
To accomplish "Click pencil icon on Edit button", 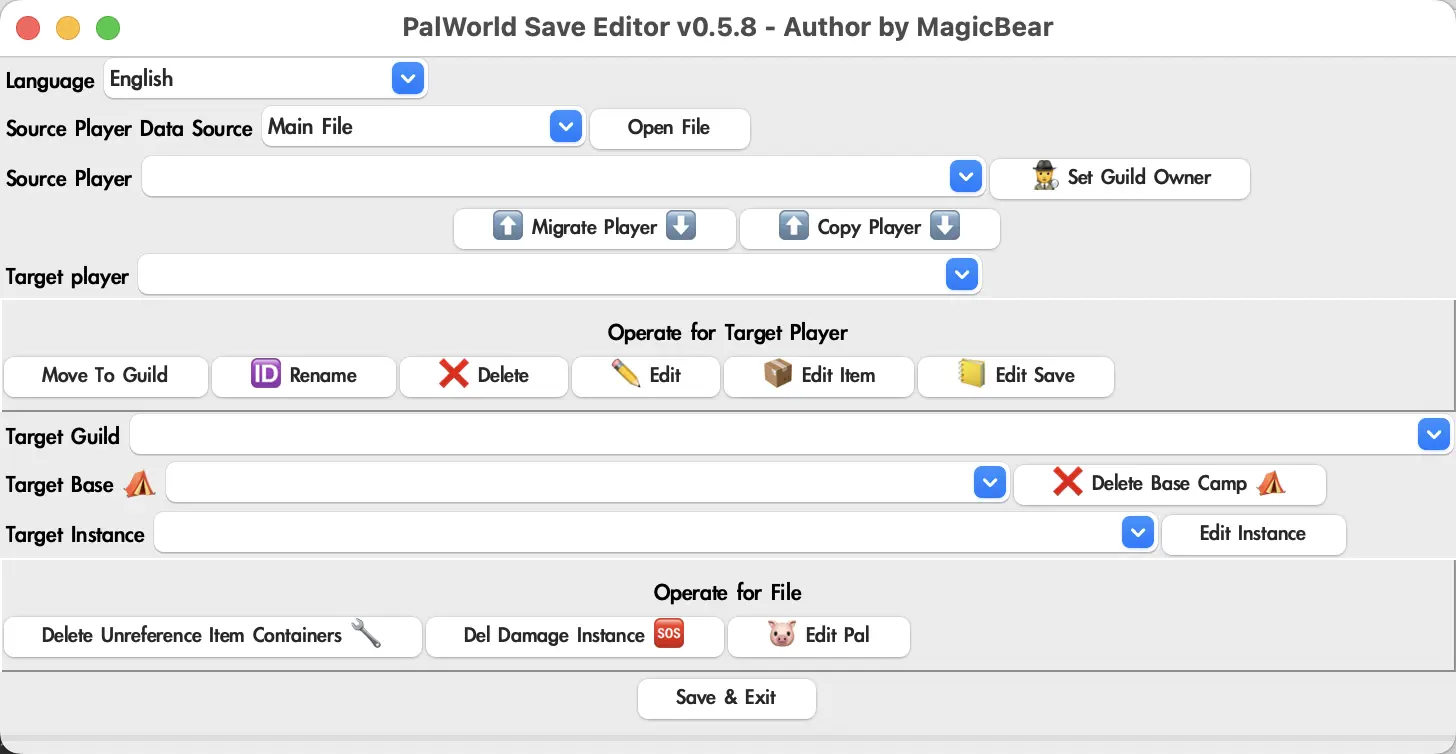I will pos(626,374).
